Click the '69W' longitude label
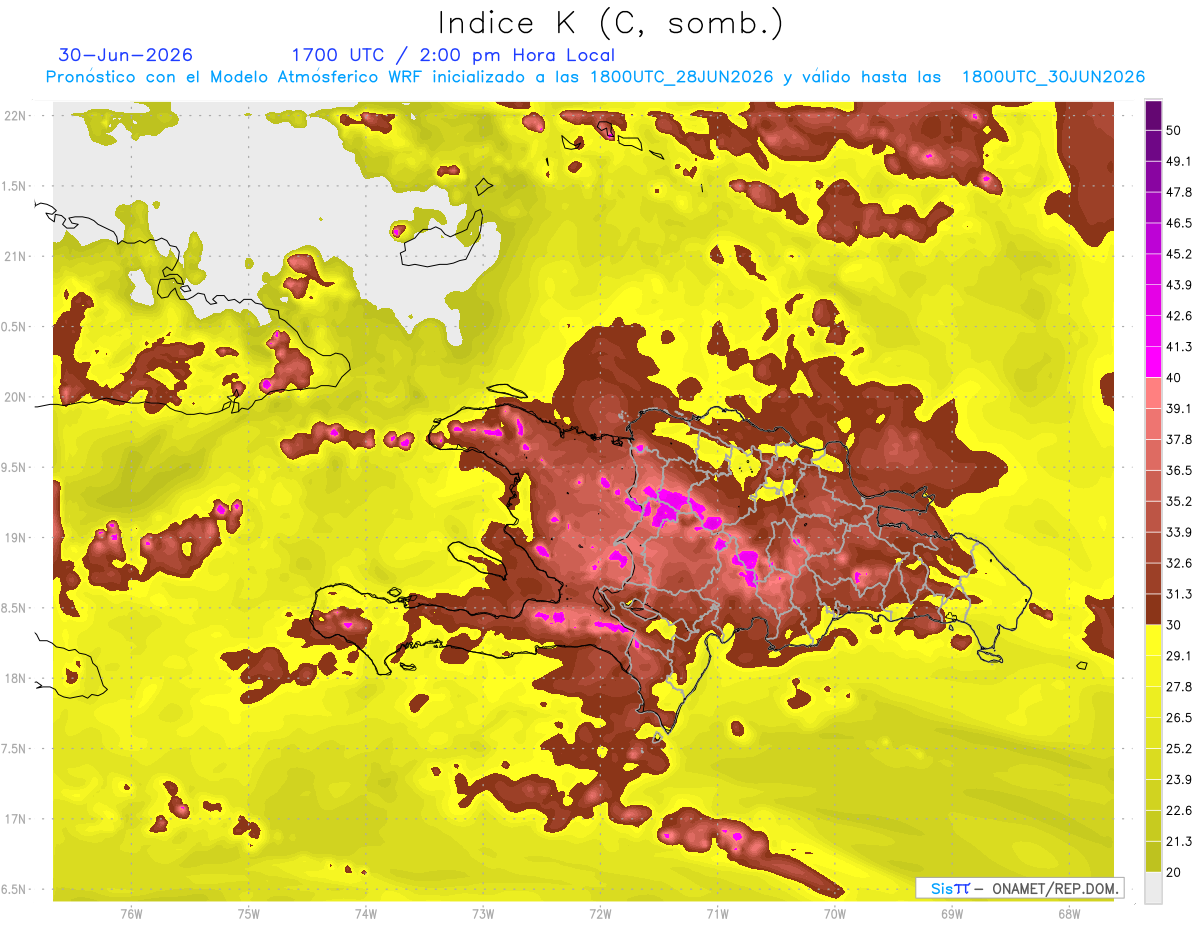Viewport: 1200px width, 927px height. 952,913
